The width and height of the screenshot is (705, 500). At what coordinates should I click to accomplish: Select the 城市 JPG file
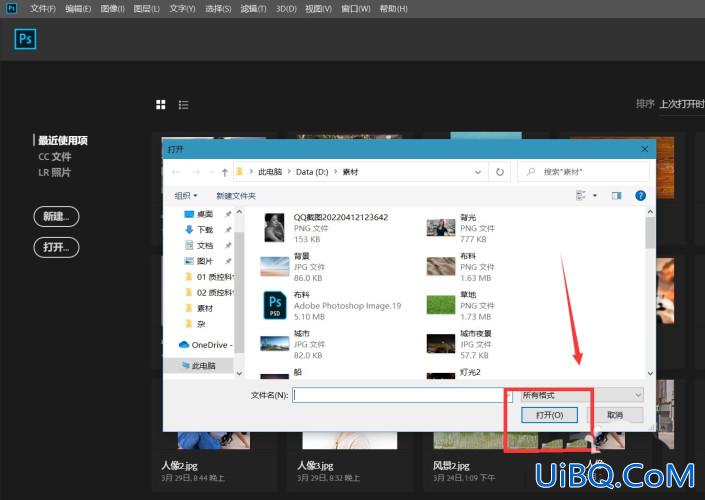pyautogui.click(x=292, y=344)
